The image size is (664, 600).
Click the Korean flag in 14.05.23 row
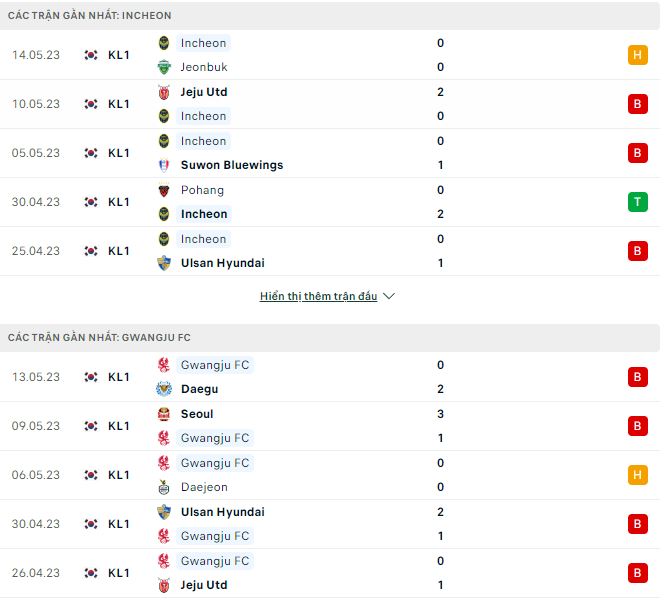tap(91, 55)
